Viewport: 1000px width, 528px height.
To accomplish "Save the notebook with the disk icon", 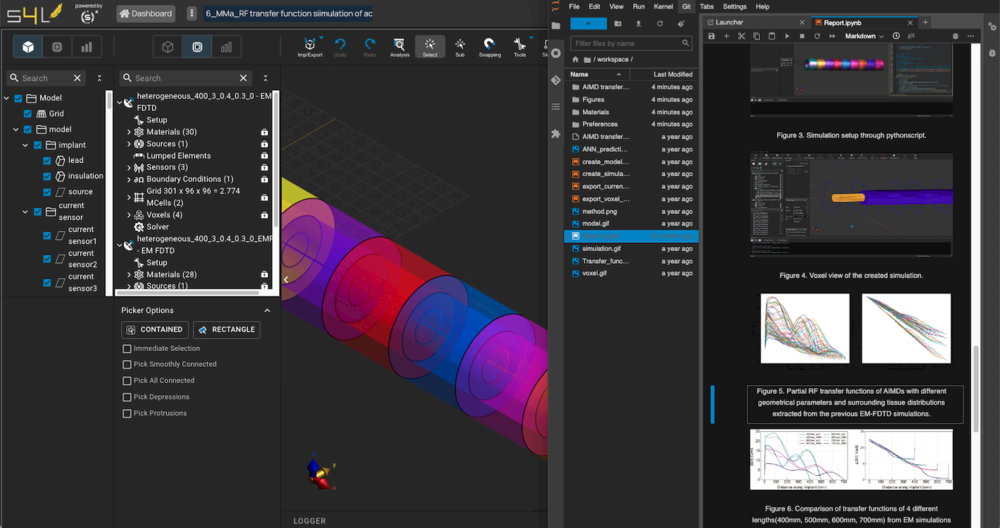I will coord(711,36).
